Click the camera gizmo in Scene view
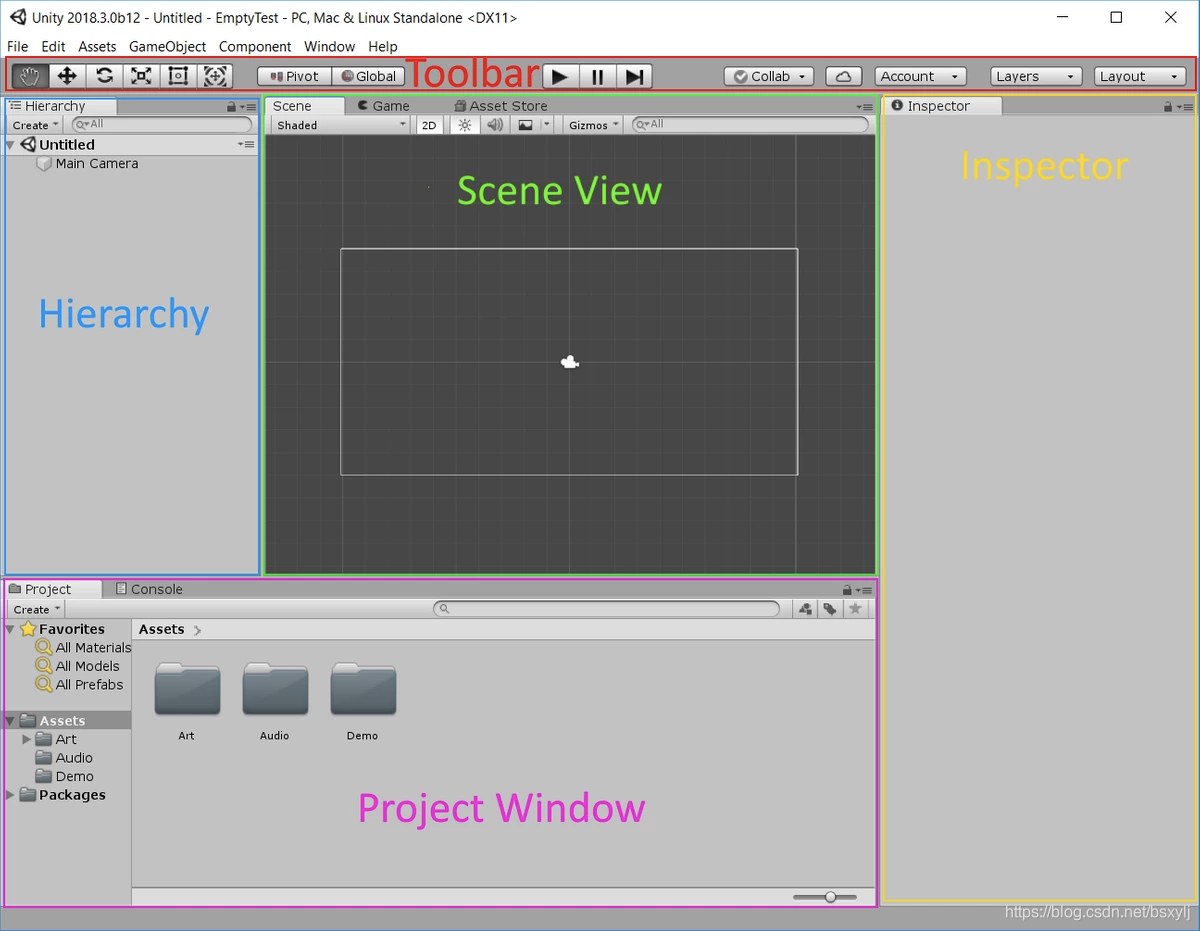The width and height of the screenshot is (1200, 931). click(x=570, y=362)
